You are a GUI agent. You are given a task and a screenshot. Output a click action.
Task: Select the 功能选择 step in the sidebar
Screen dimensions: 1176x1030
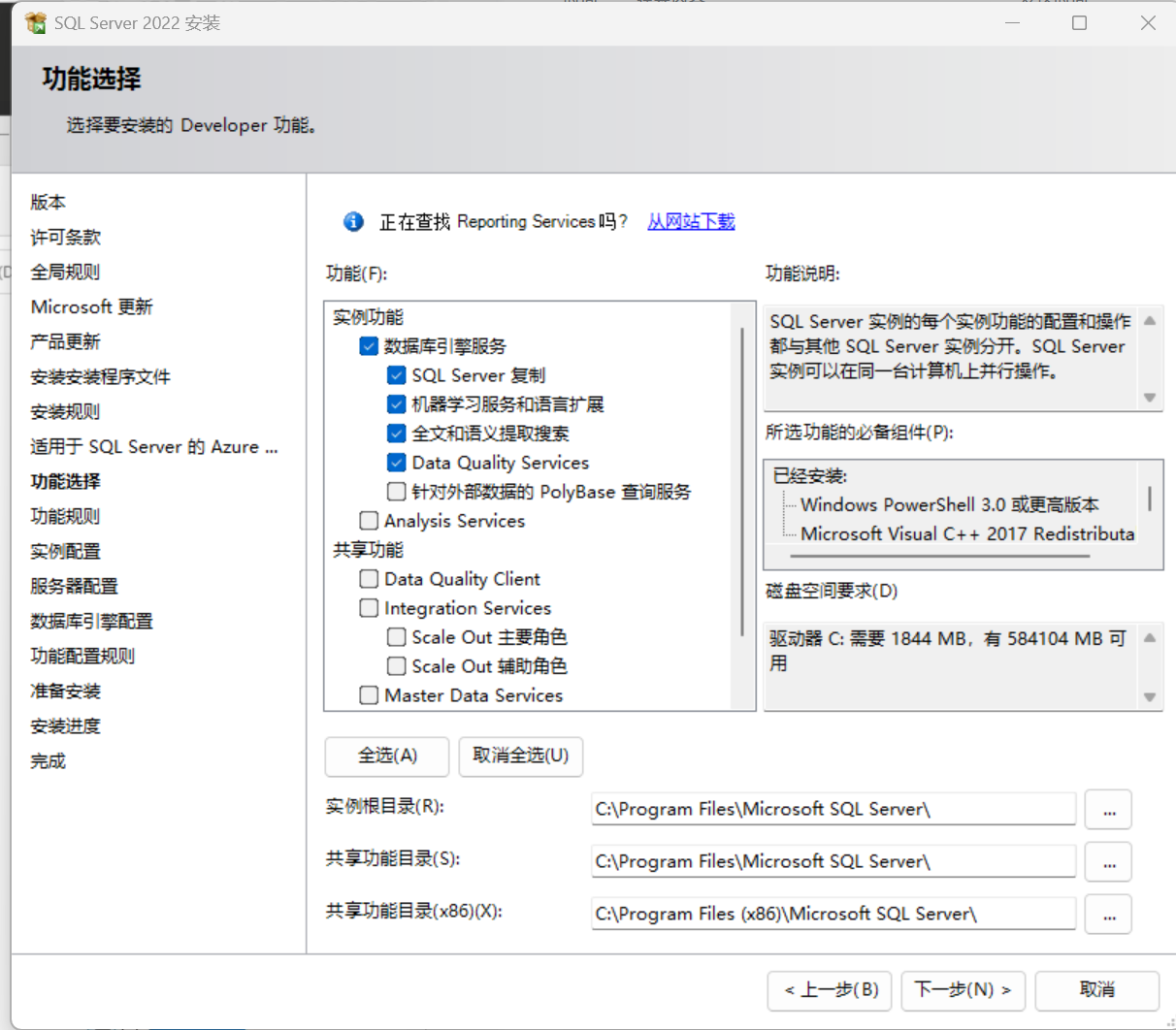66,482
